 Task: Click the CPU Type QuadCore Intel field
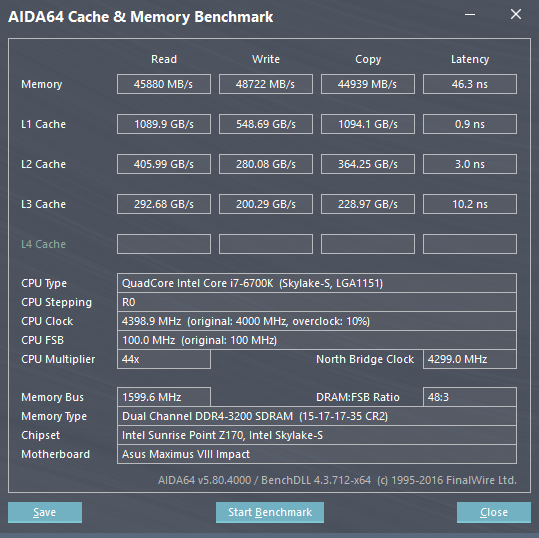(317, 283)
